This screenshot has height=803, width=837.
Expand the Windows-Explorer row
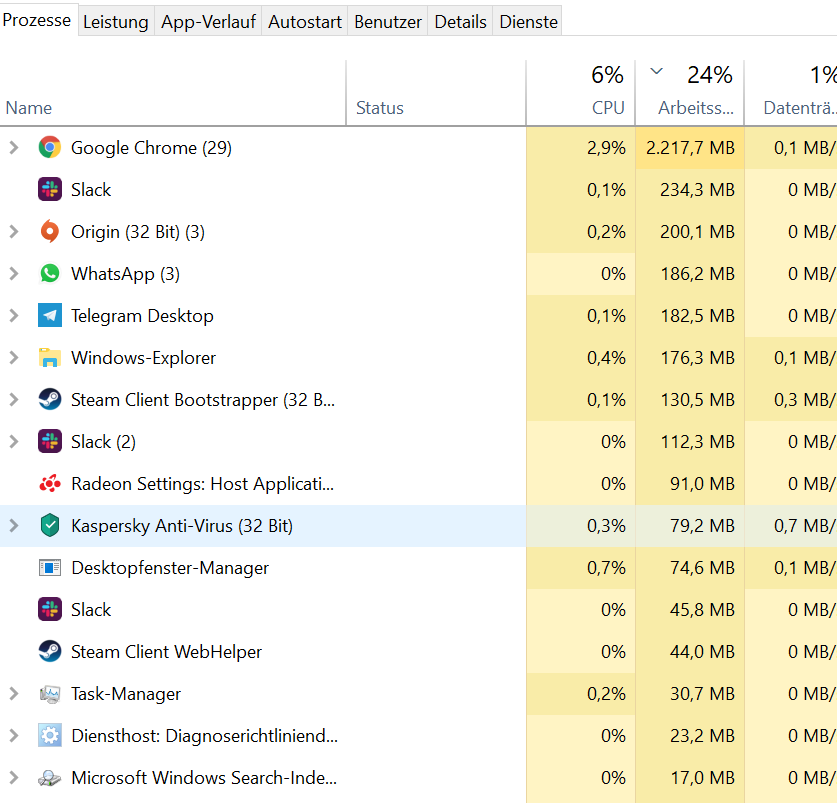tap(14, 358)
